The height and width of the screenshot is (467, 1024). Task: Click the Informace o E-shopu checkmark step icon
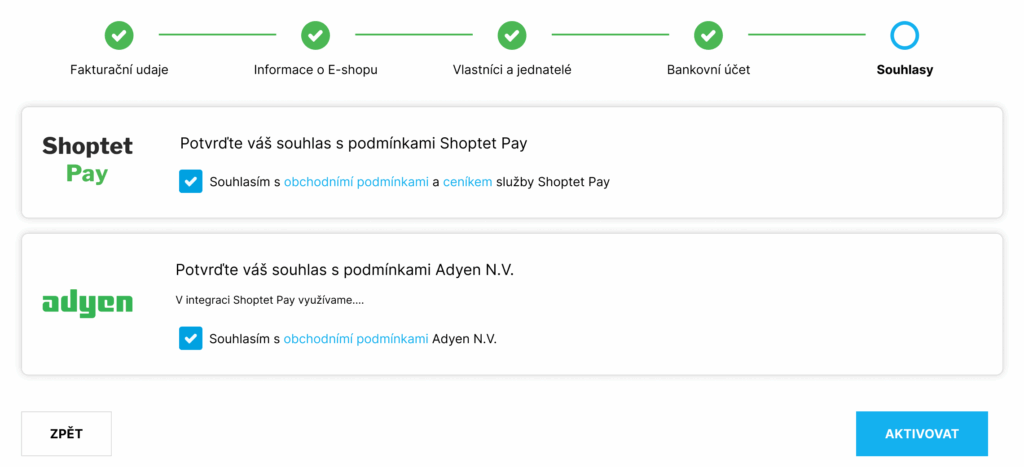[x=315, y=35]
